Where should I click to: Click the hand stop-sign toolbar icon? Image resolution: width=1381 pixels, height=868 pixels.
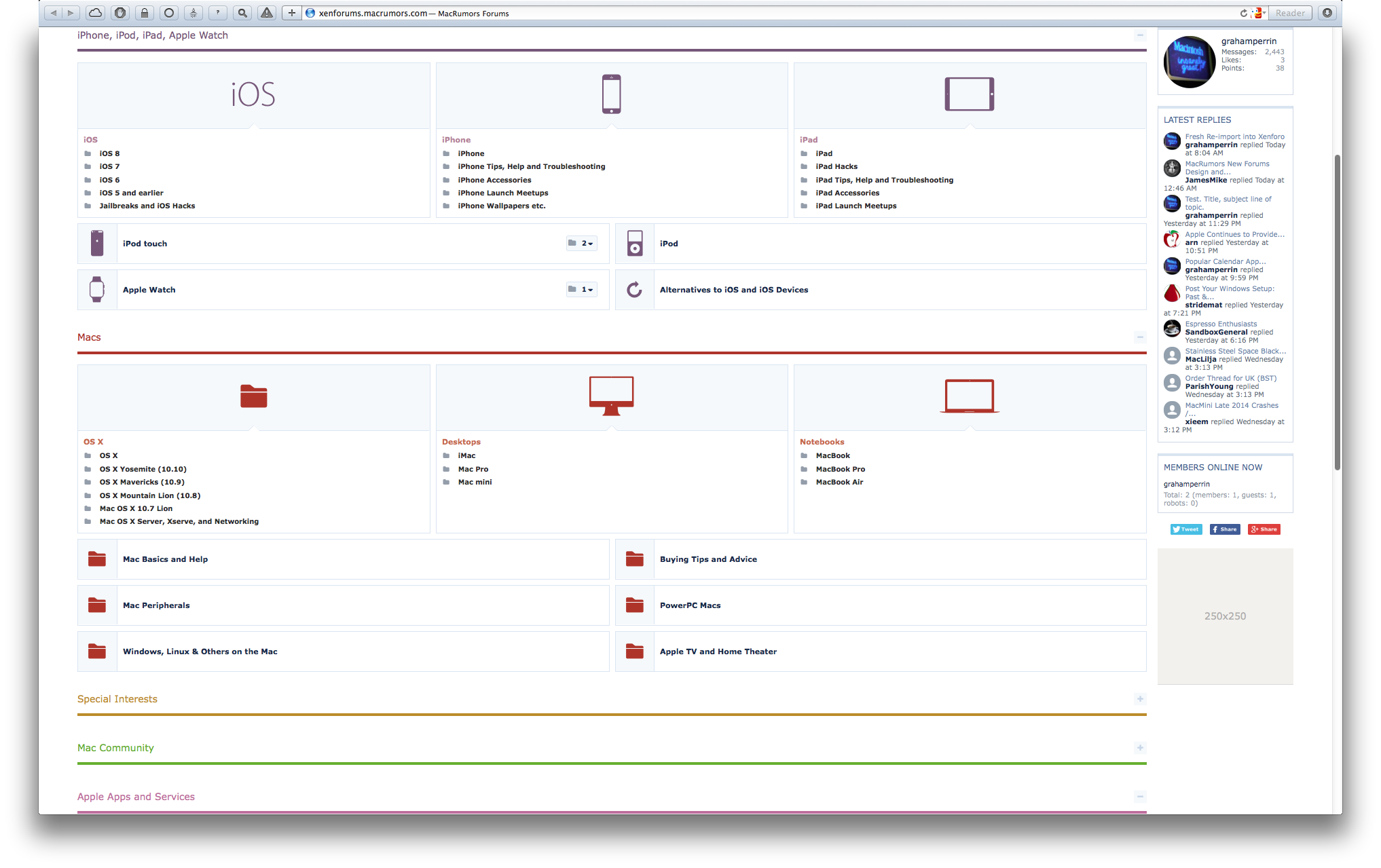tap(120, 13)
